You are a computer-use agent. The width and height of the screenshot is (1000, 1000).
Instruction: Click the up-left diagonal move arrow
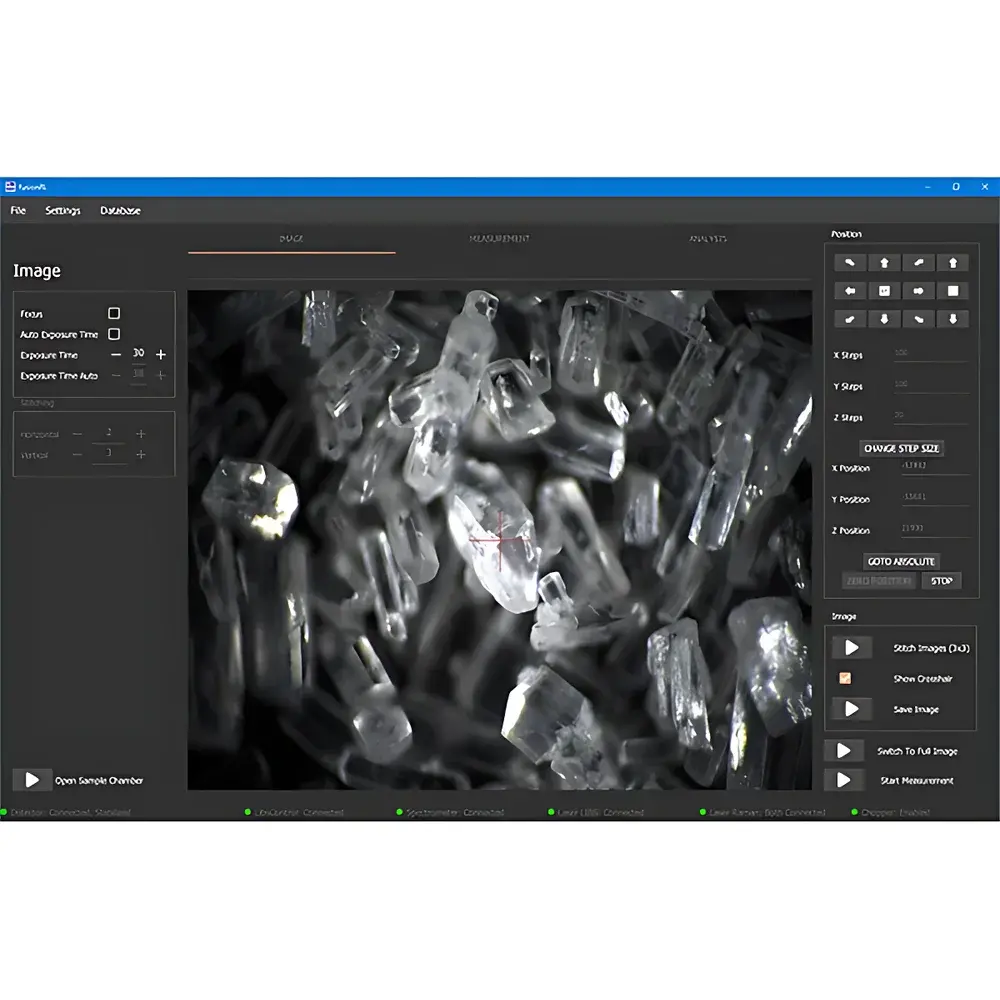(850, 263)
